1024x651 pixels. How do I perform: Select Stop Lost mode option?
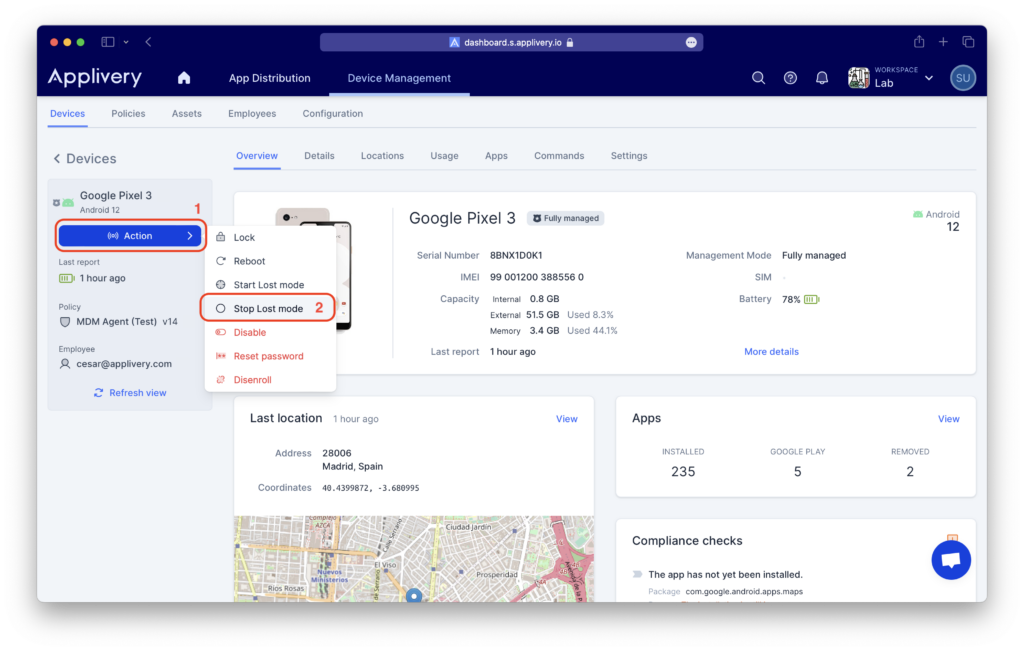[x=270, y=308]
